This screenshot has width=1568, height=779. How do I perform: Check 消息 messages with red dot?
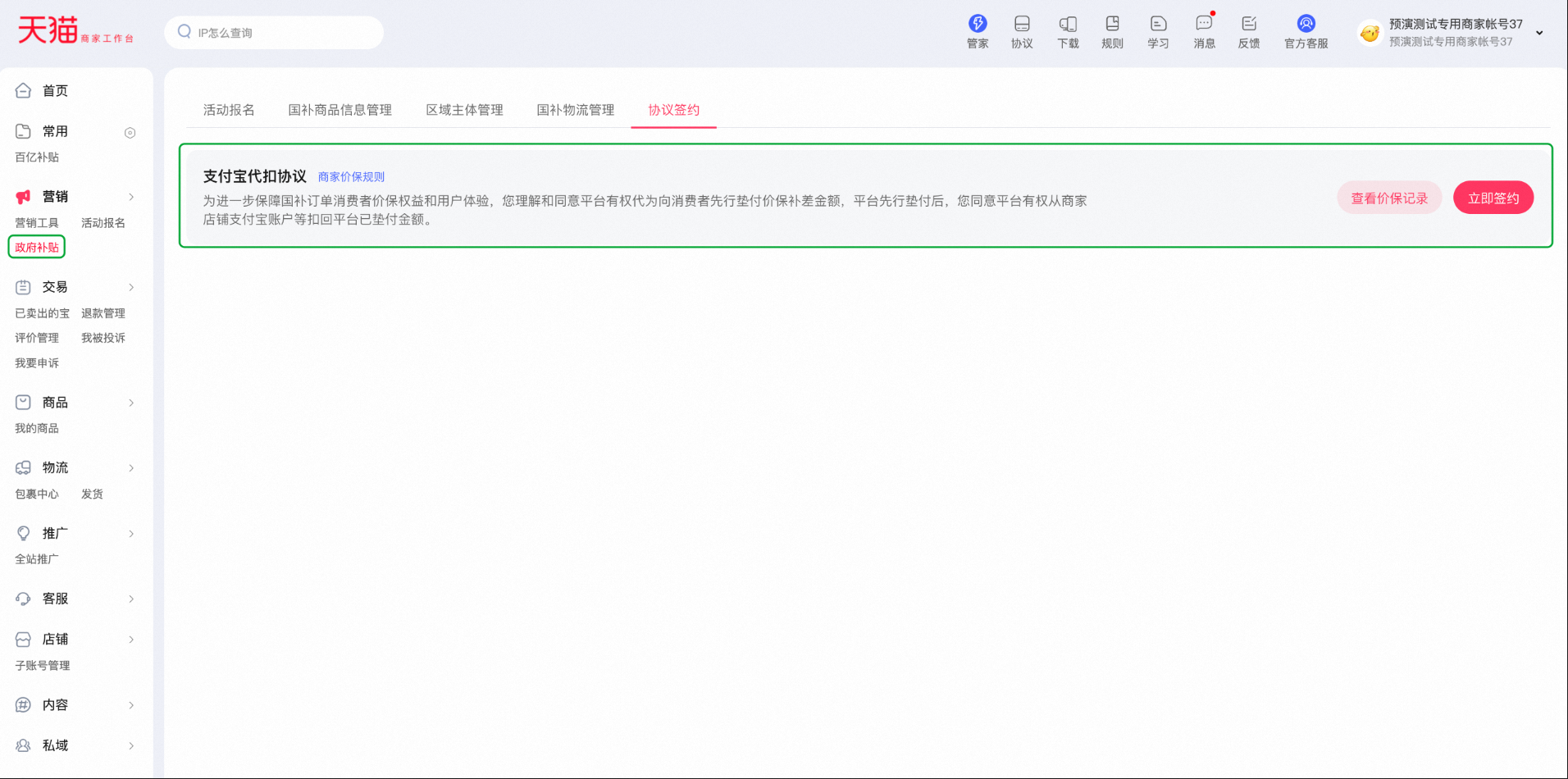pos(1204,24)
